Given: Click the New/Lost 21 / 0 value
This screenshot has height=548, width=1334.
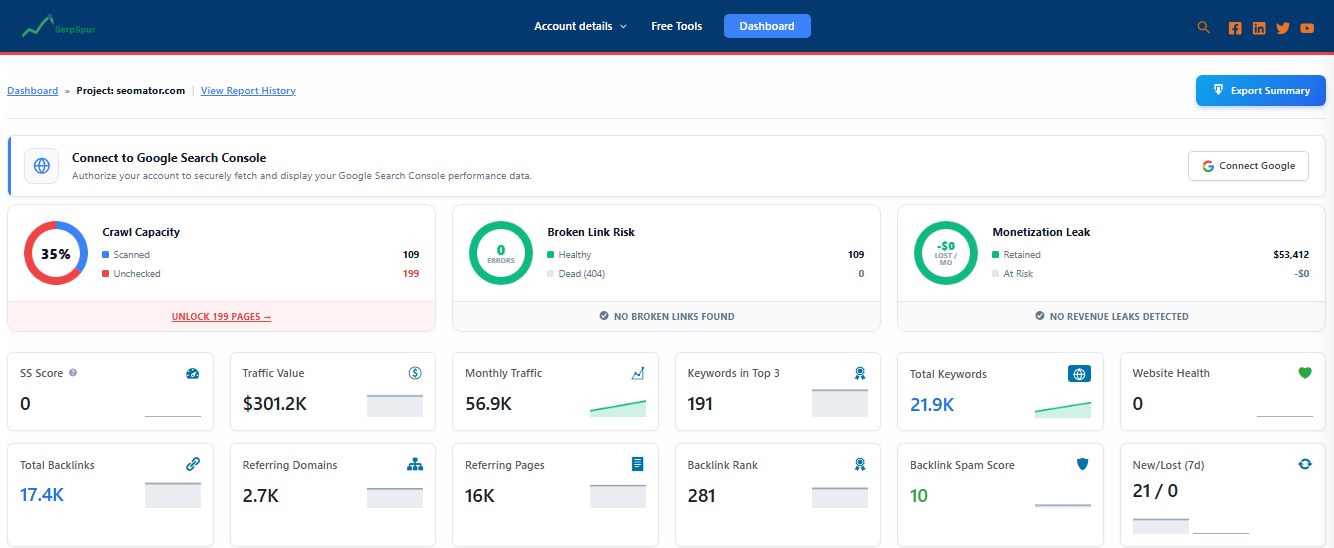Looking at the screenshot, I should (x=1155, y=490).
